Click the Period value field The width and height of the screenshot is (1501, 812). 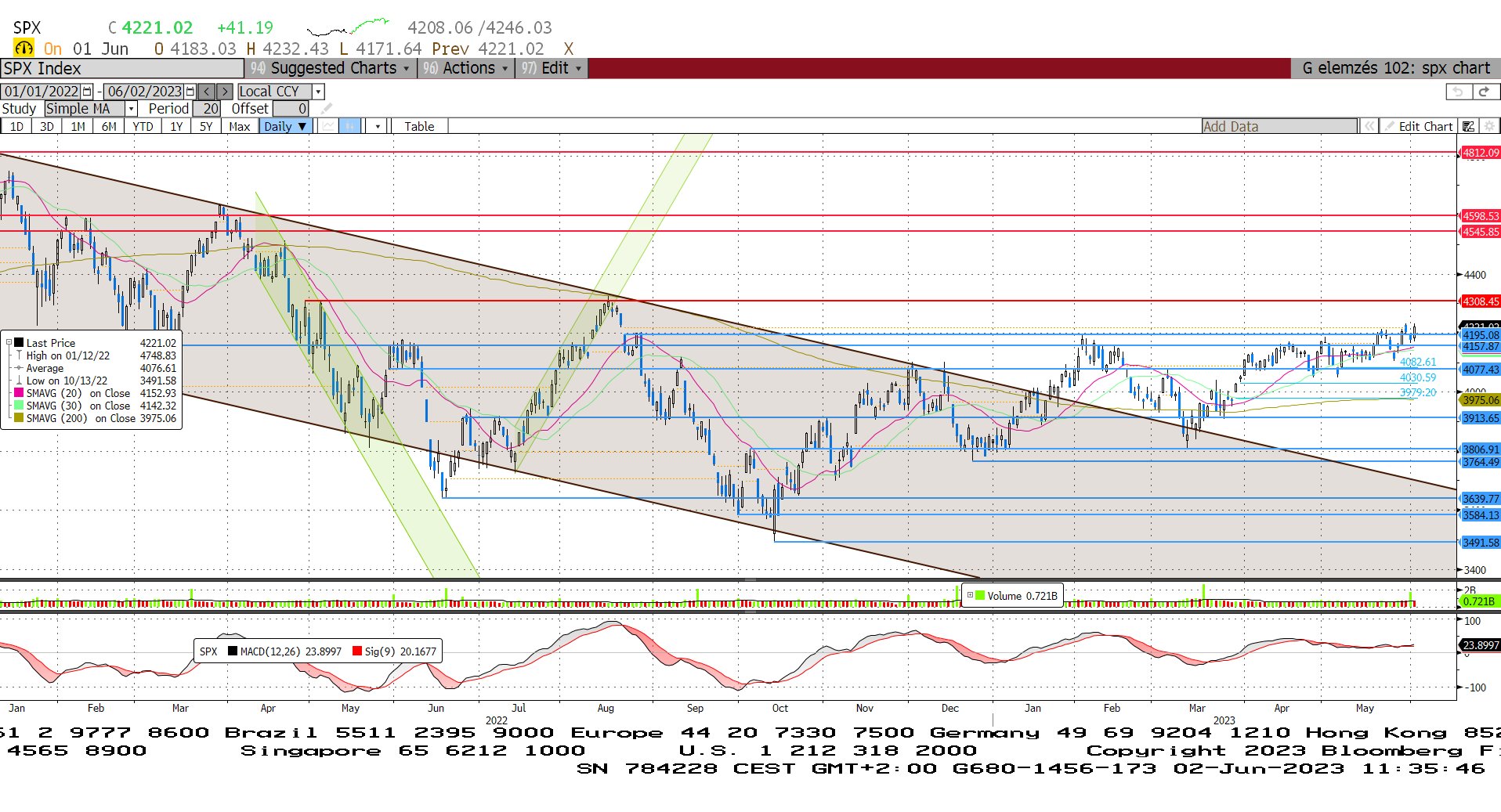click(x=207, y=109)
